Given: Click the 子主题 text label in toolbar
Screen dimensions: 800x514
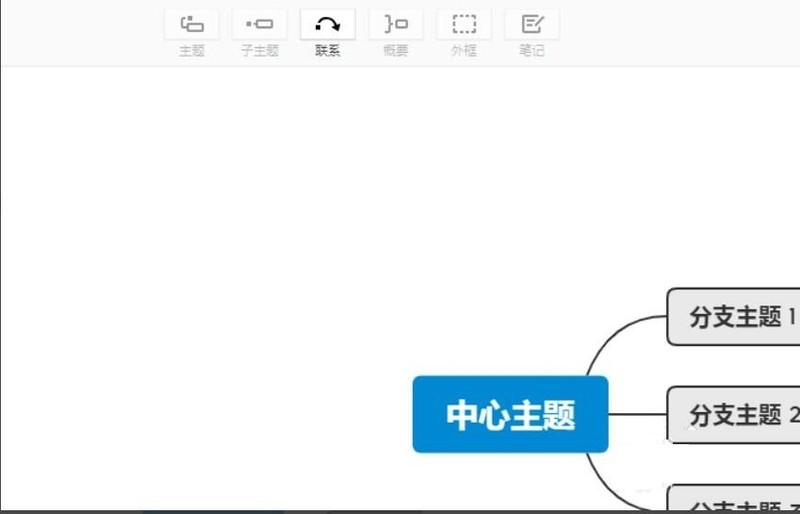Looking at the screenshot, I should 259,51.
